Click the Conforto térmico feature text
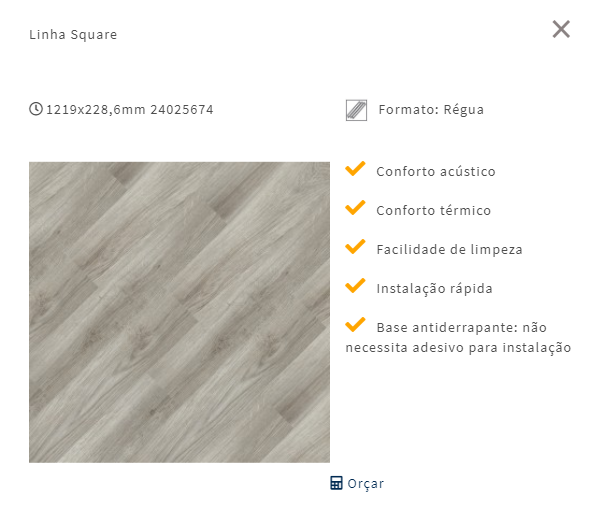The height and width of the screenshot is (522, 595). coord(434,211)
